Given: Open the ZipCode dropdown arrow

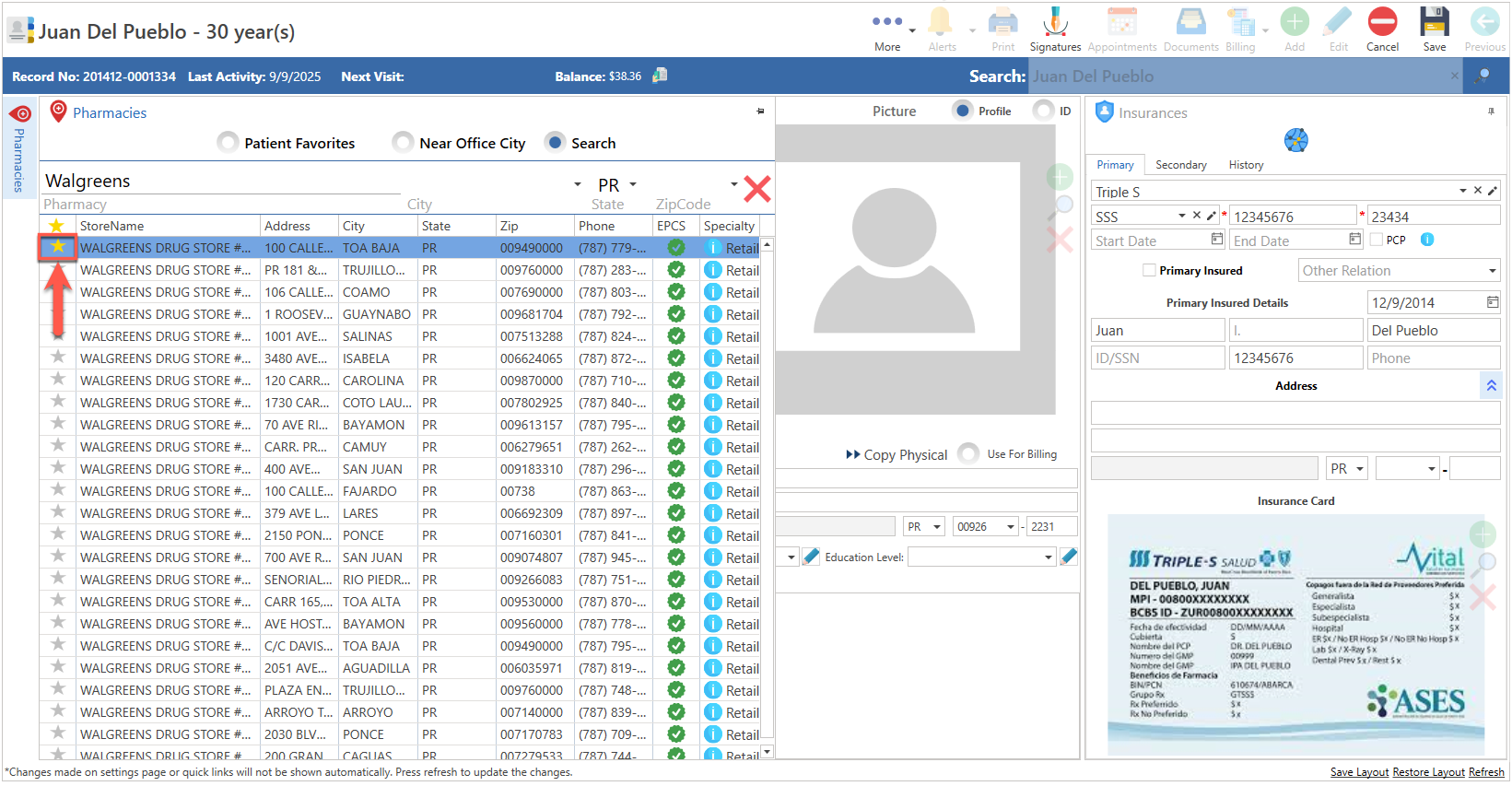Looking at the screenshot, I should (x=734, y=183).
